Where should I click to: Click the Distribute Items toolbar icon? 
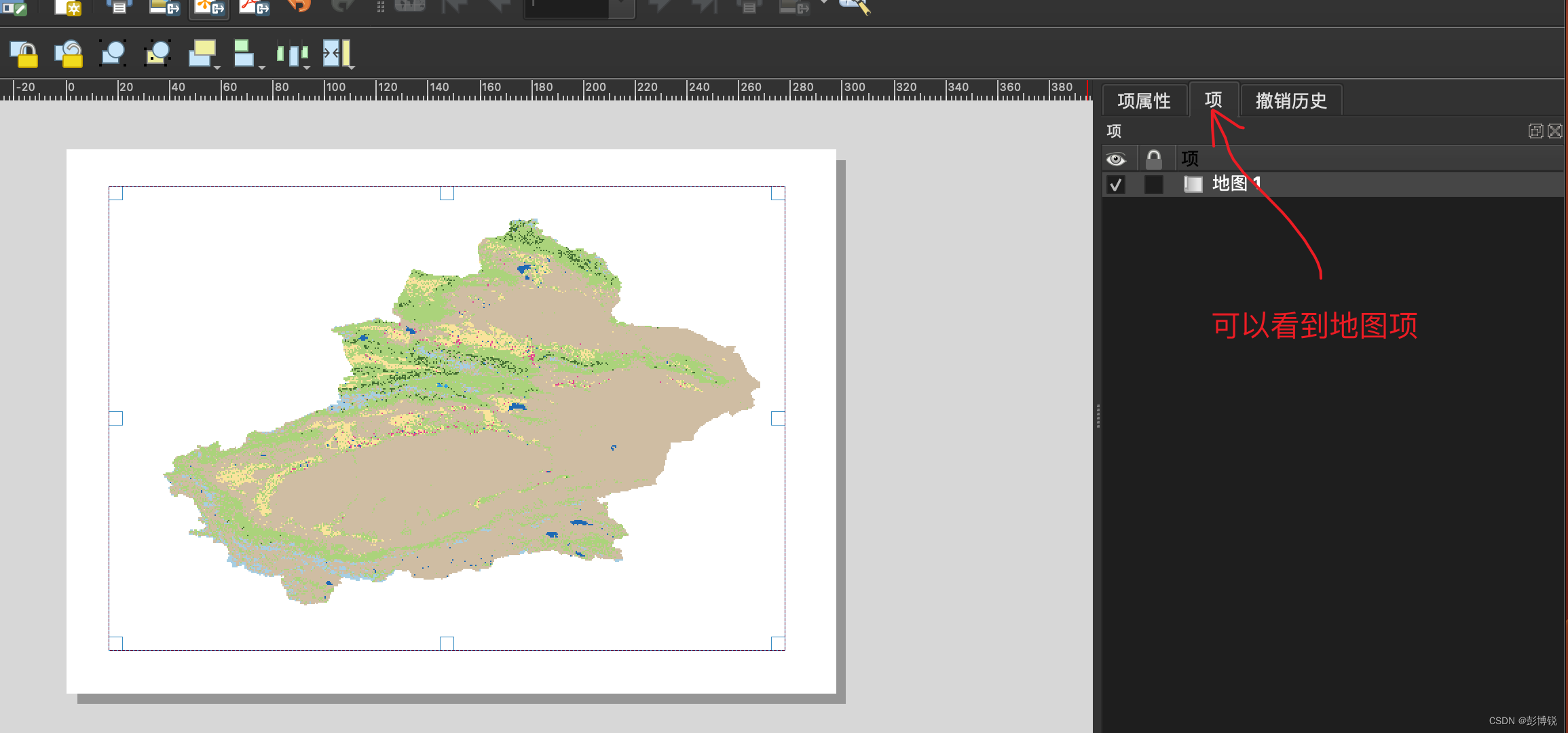click(292, 54)
